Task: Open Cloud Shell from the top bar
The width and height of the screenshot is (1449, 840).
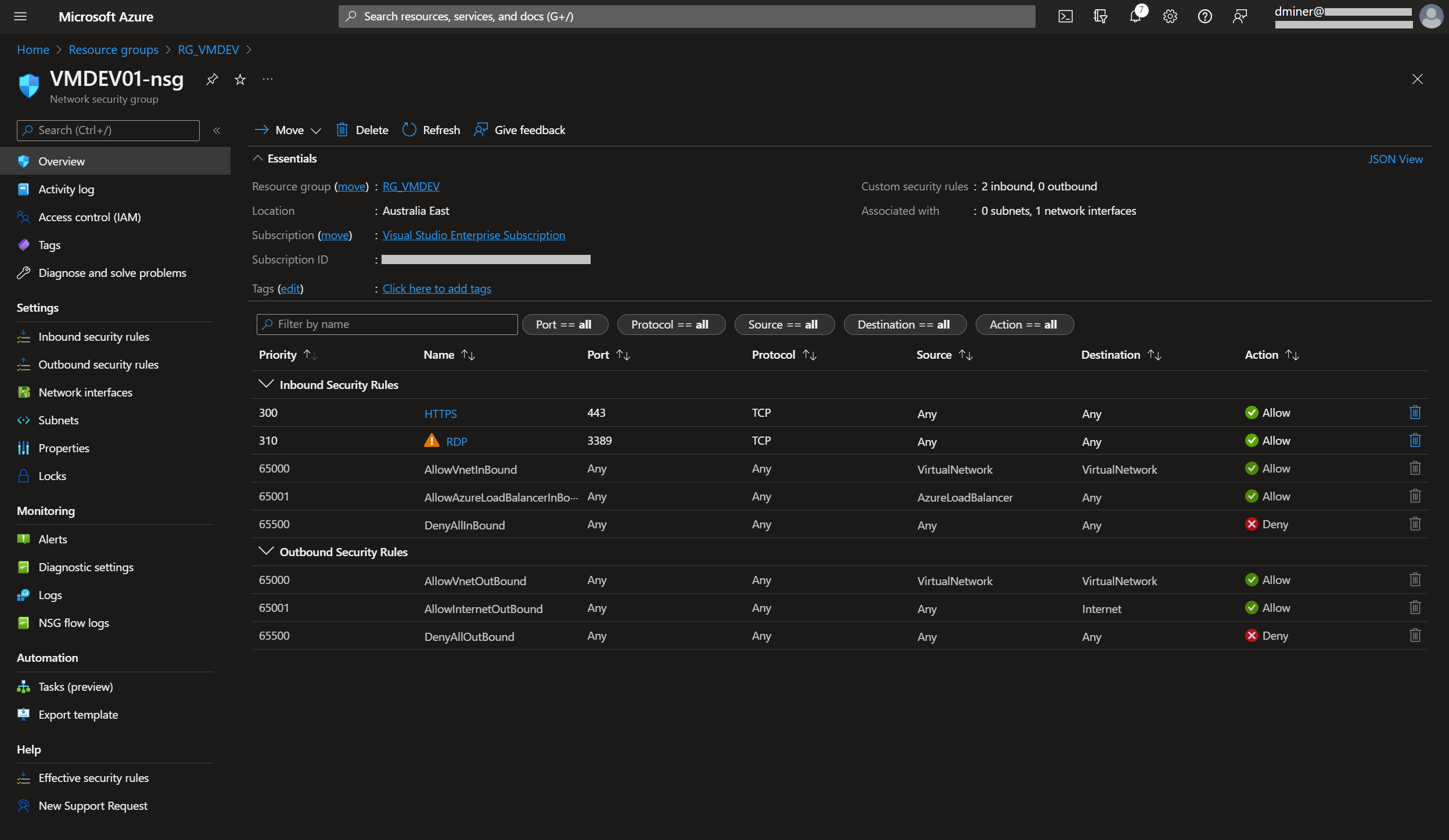Action: tap(1065, 16)
